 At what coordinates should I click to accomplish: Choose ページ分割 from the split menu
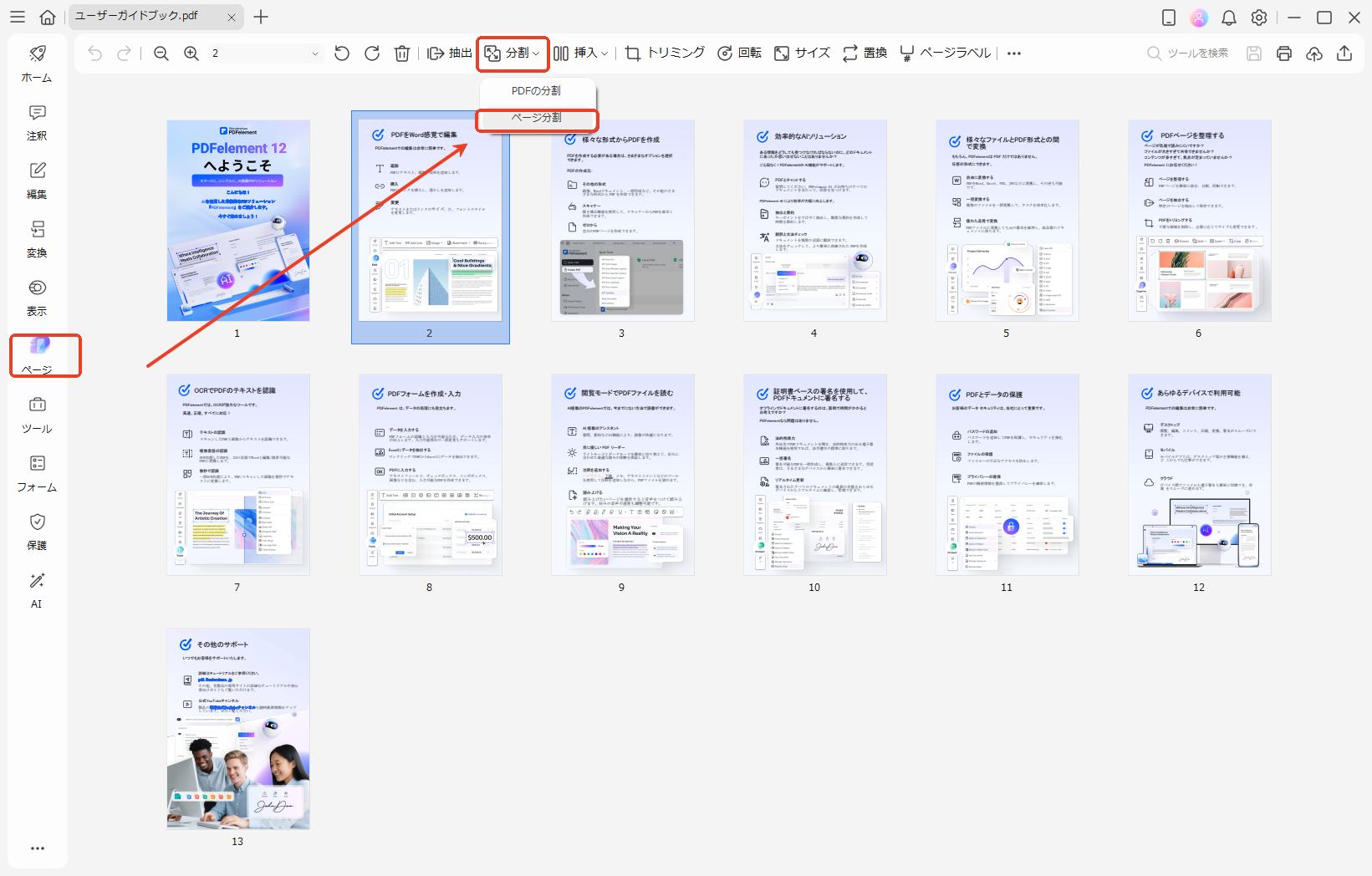[537, 118]
